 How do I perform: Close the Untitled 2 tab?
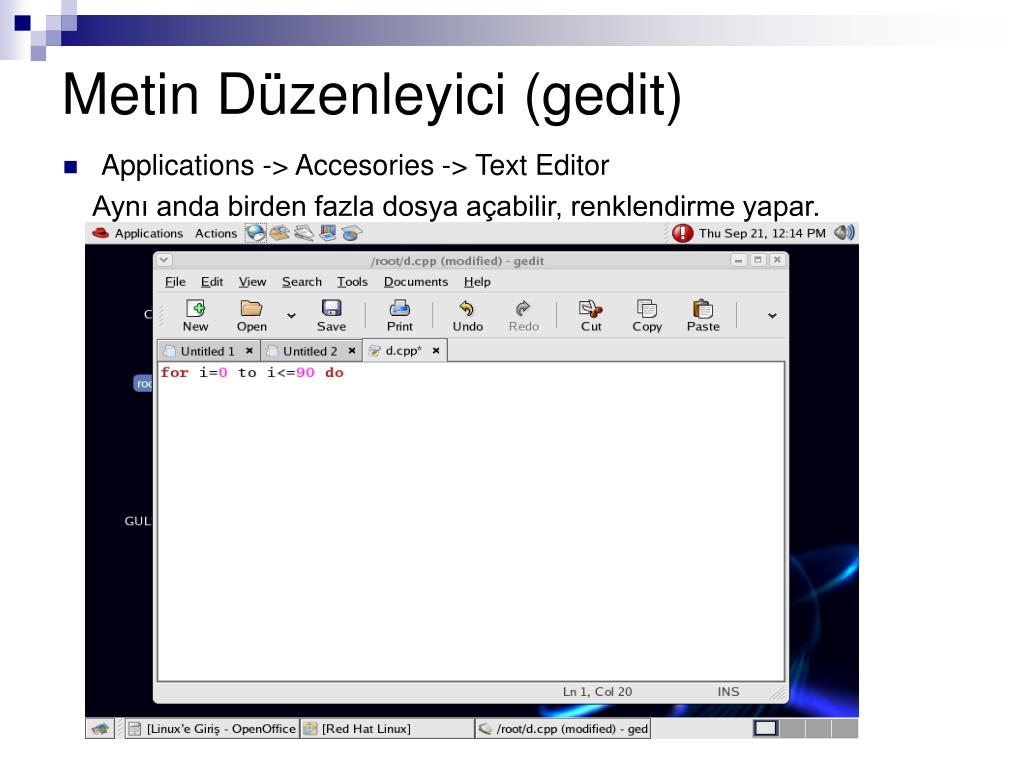pos(351,351)
